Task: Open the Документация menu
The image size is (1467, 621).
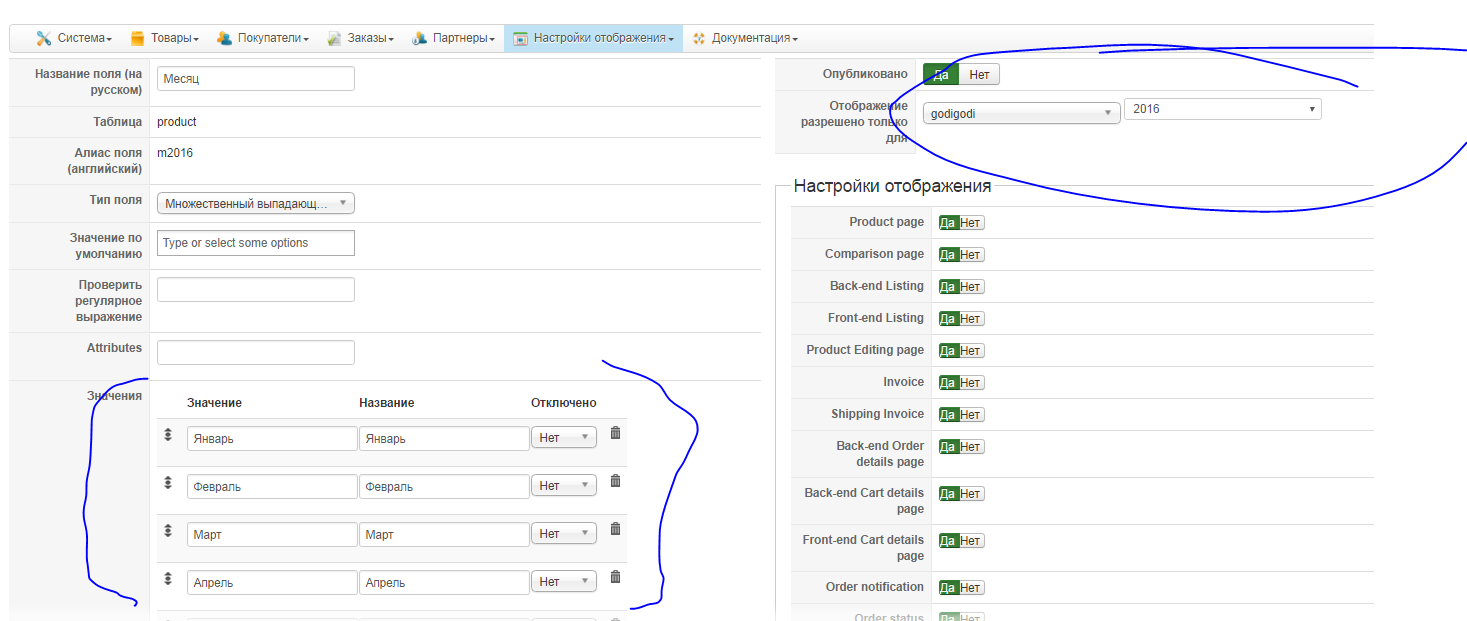Action: (744, 38)
